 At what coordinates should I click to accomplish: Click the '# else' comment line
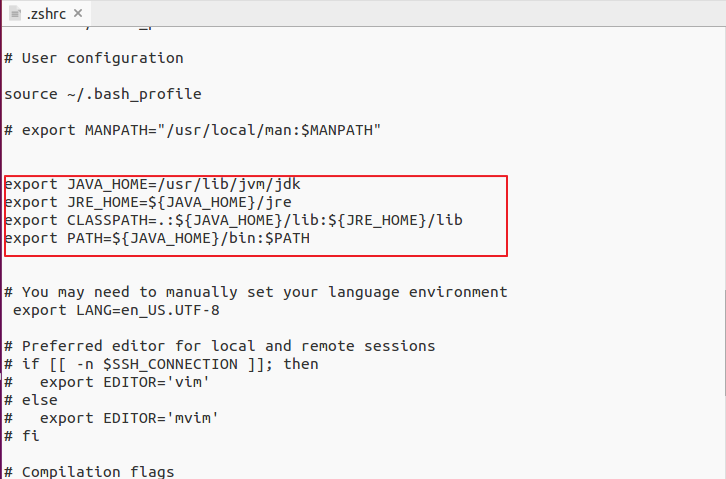[31, 400]
